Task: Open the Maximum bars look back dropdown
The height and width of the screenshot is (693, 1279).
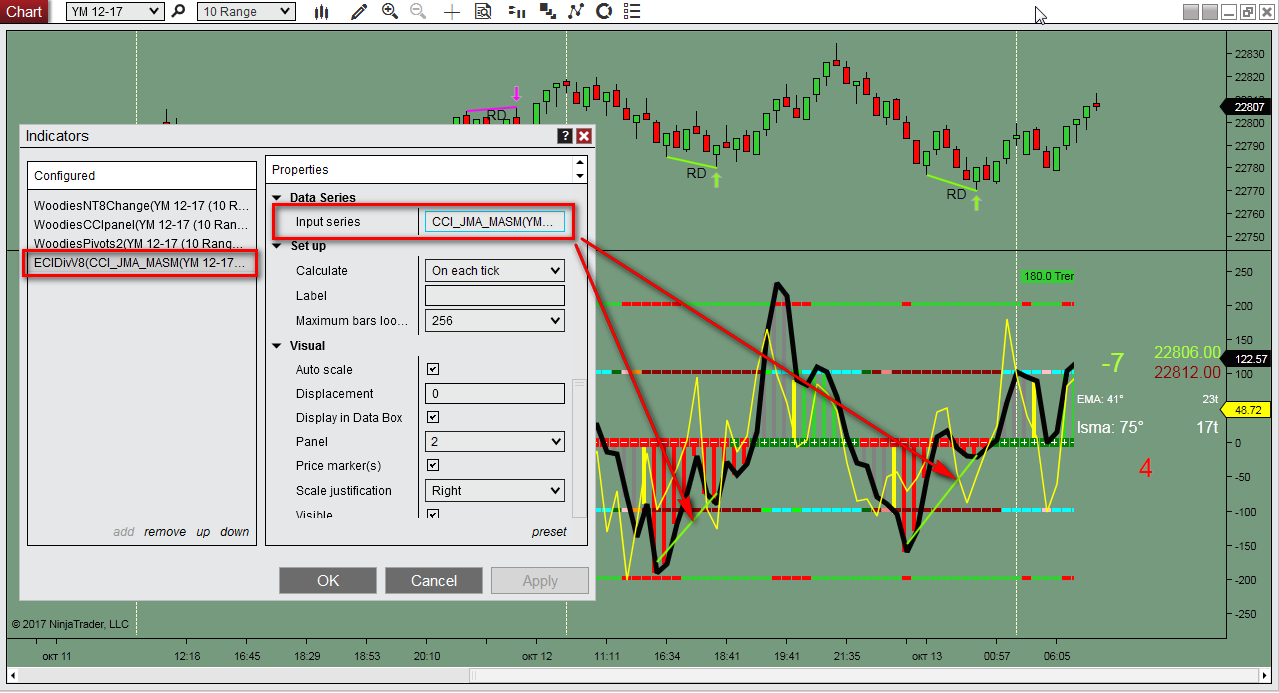Action: pyautogui.click(x=495, y=321)
